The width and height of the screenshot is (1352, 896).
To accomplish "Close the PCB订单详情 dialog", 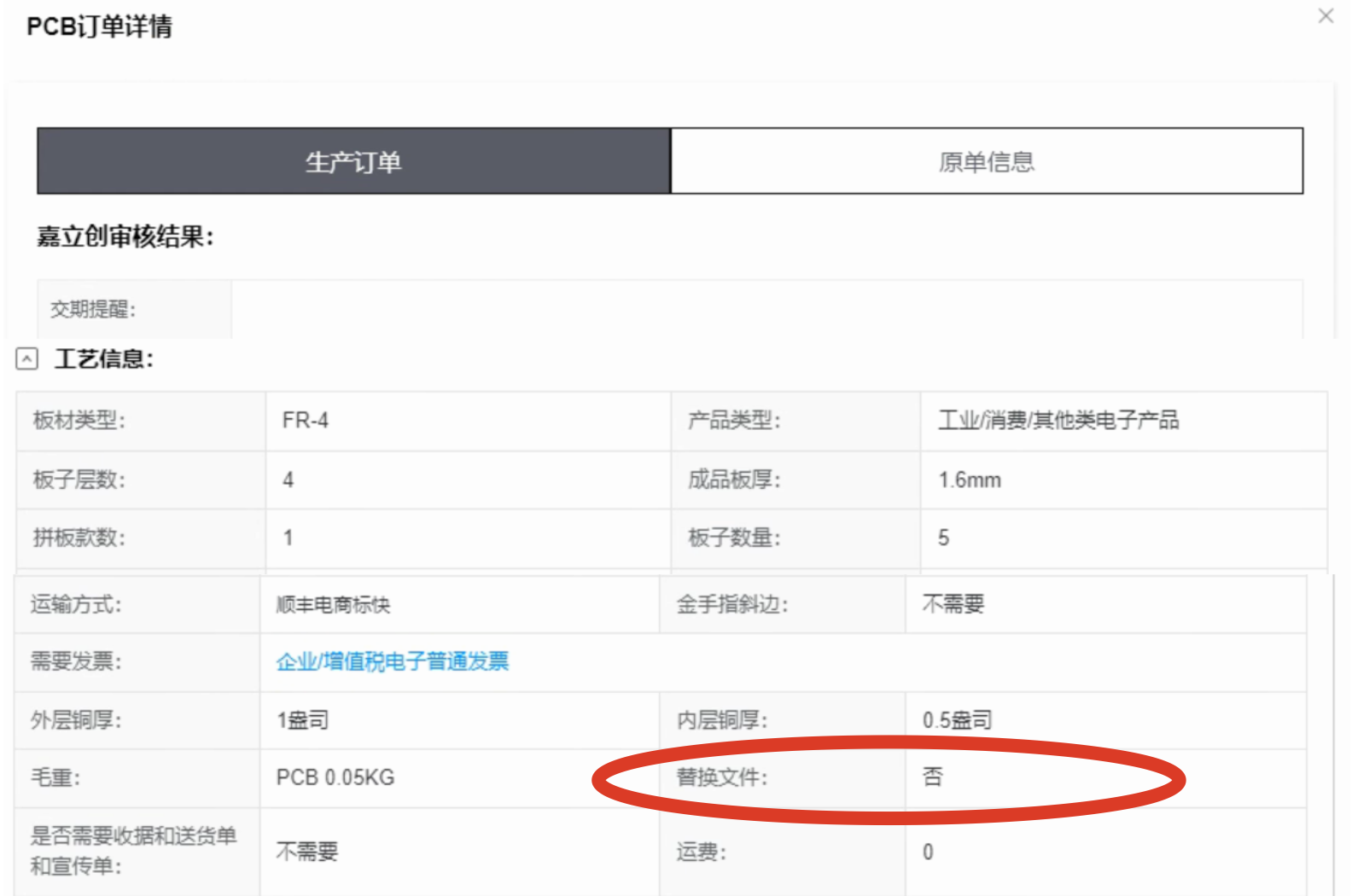I will pyautogui.click(x=1326, y=16).
